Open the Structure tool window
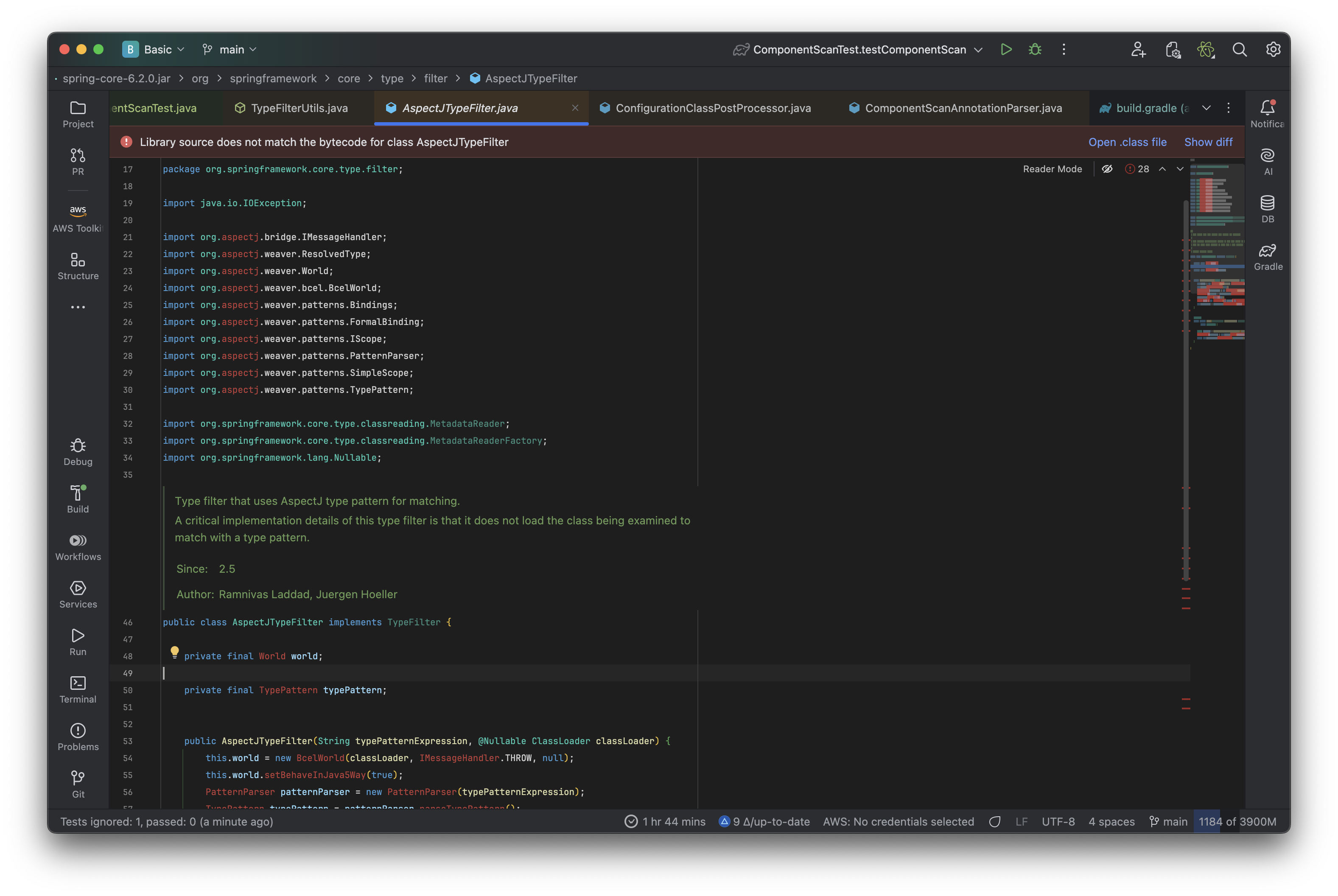 (x=78, y=266)
